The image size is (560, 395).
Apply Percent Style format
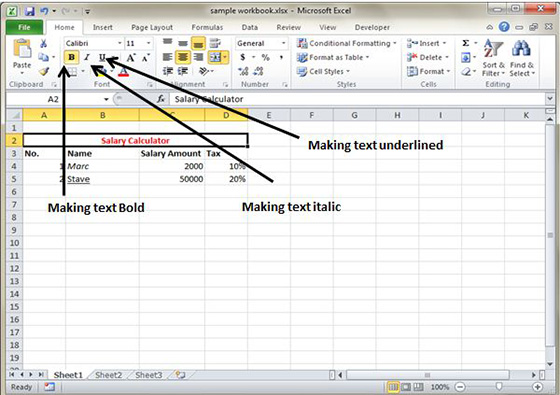click(x=265, y=57)
